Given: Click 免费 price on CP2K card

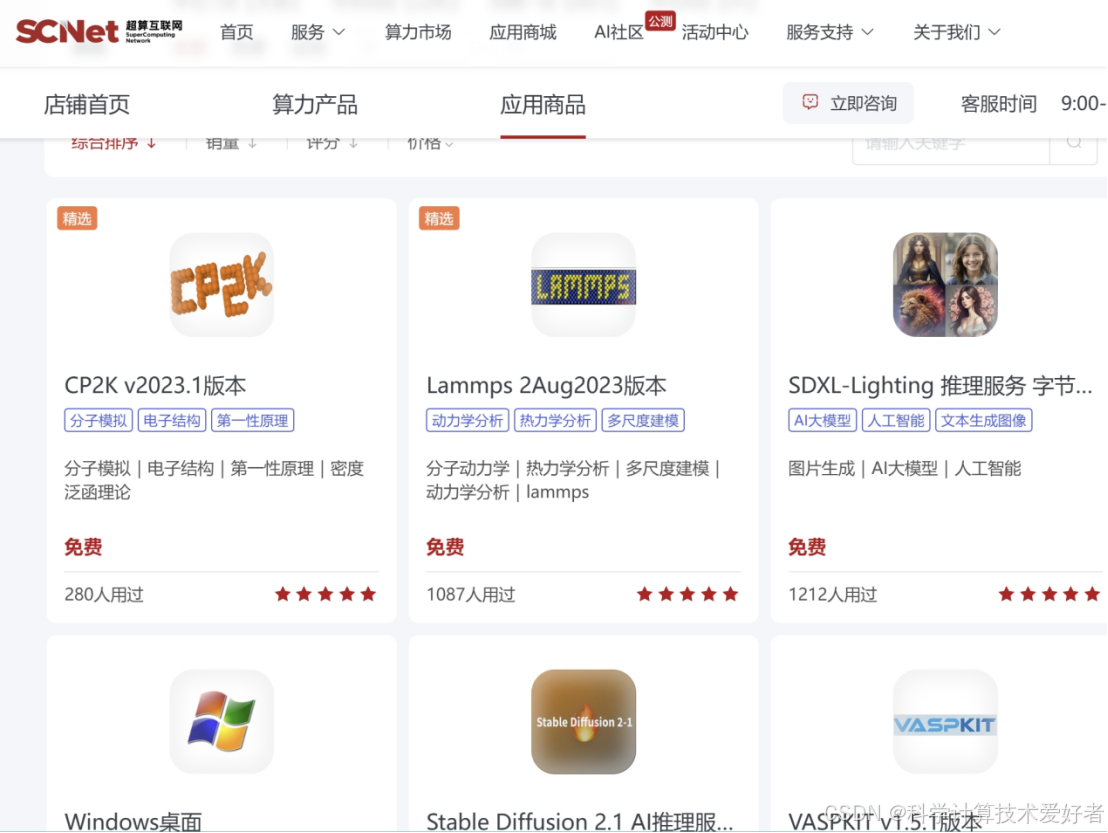Looking at the screenshot, I should pos(83,547).
